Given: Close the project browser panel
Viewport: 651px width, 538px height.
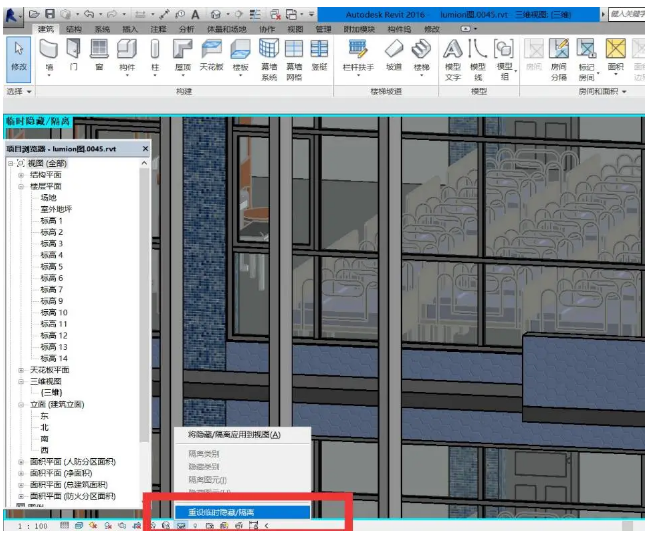Looking at the screenshot, I should pos(144,149).
